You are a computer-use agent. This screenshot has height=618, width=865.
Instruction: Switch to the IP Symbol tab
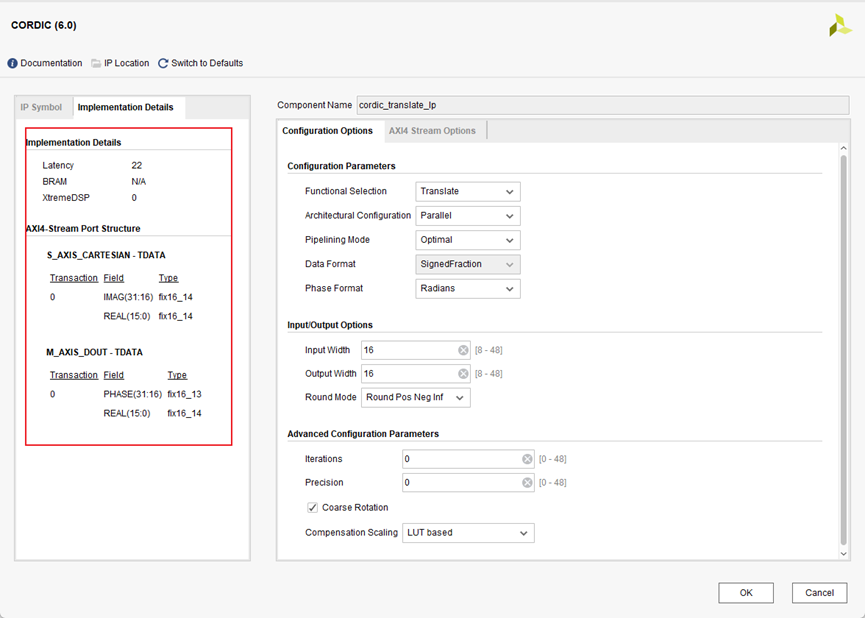click(41, 107)
